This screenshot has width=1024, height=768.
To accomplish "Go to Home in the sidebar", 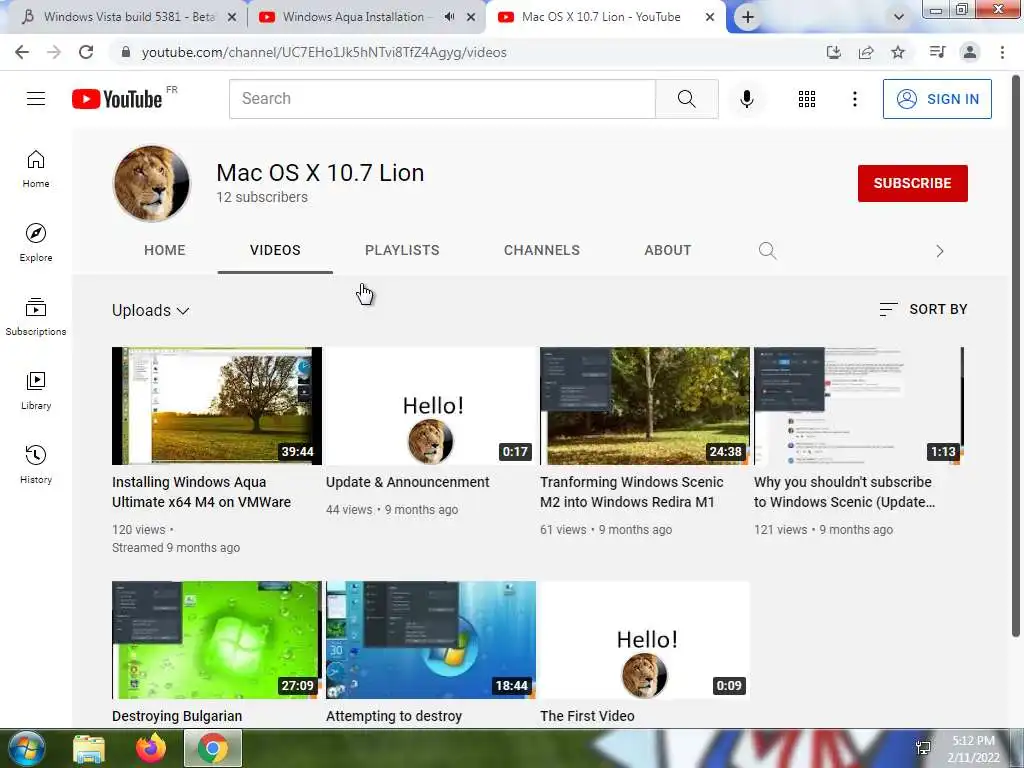I will pyautogui.click(x=36, y=169).
